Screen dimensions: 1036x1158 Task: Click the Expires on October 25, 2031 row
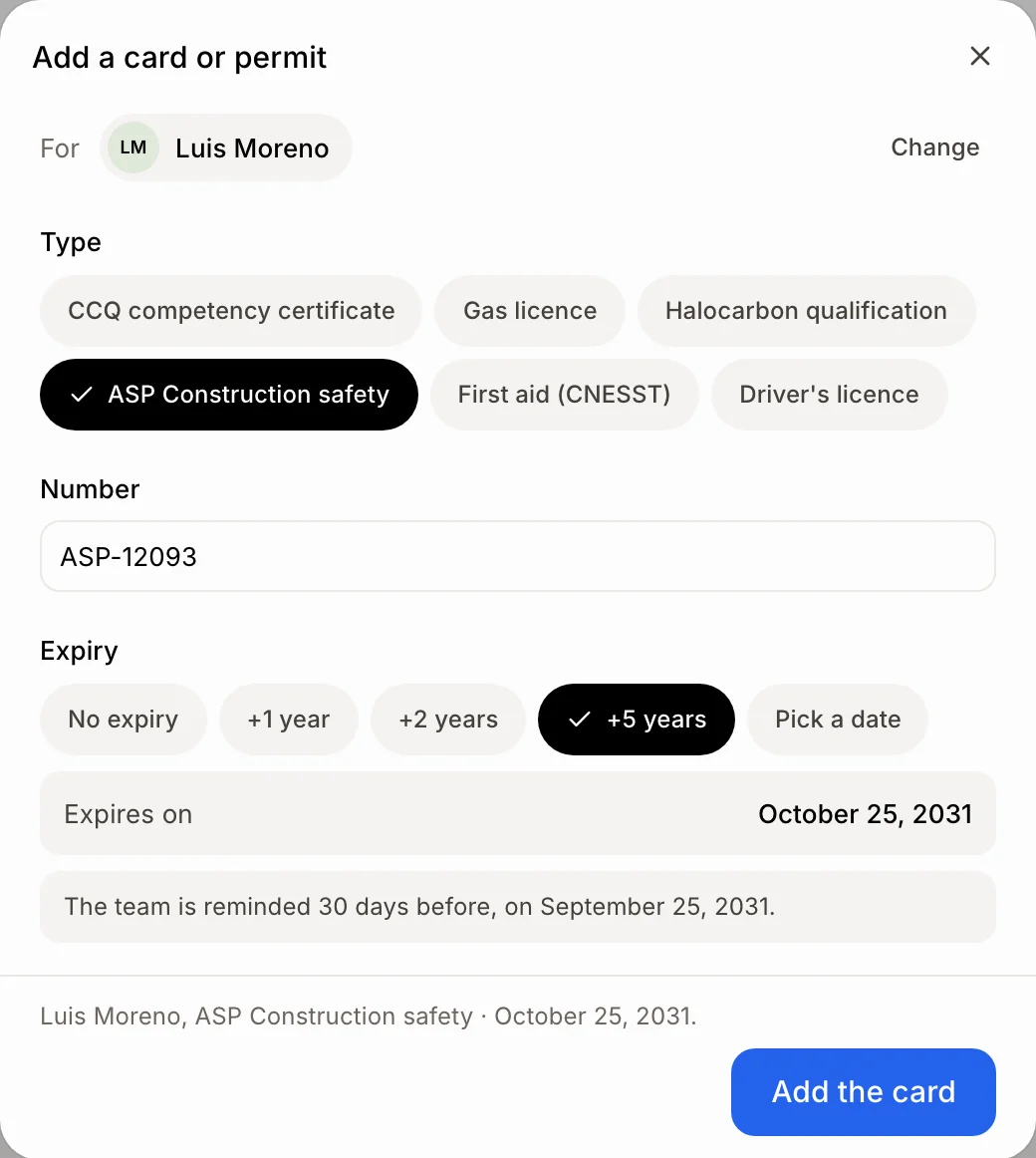coord(518,814)
